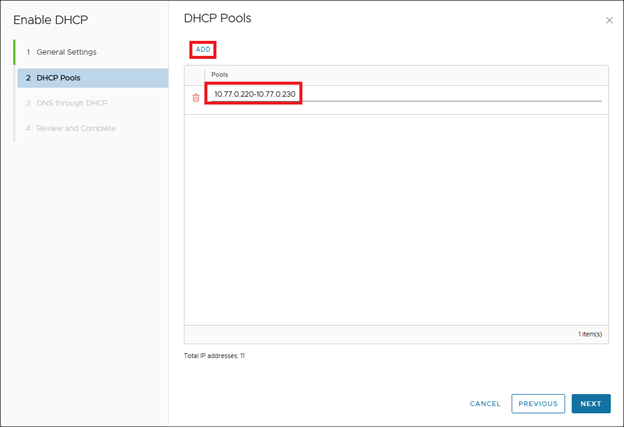This screenshot has height=428, width=624.
Task: Click the pool range input field
Action: [x=255, y=94]
